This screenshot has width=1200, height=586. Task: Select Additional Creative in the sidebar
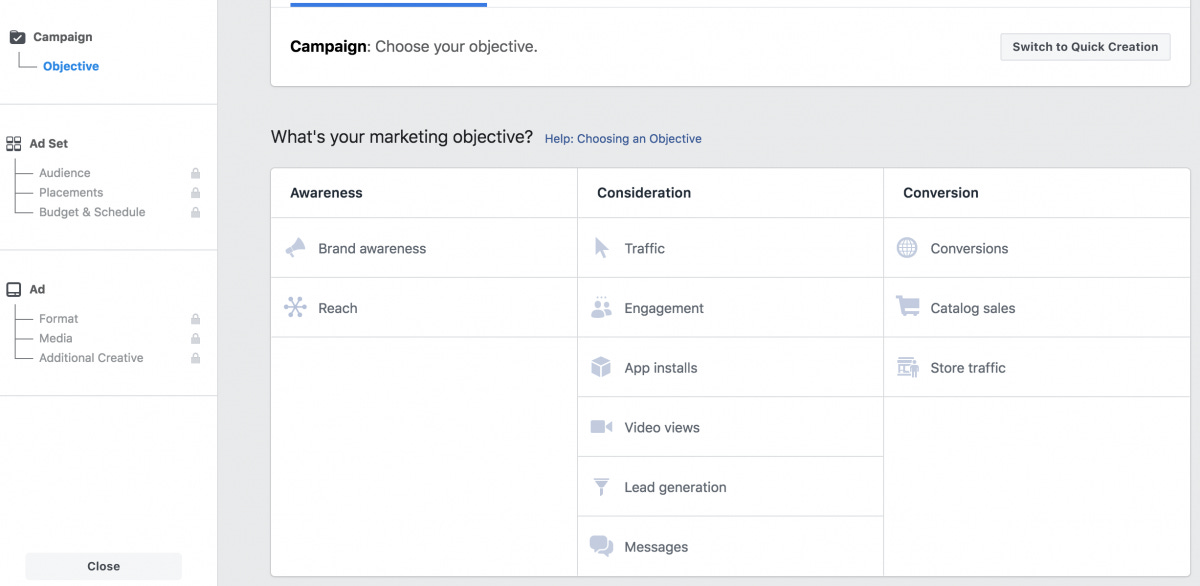[91, 358]
